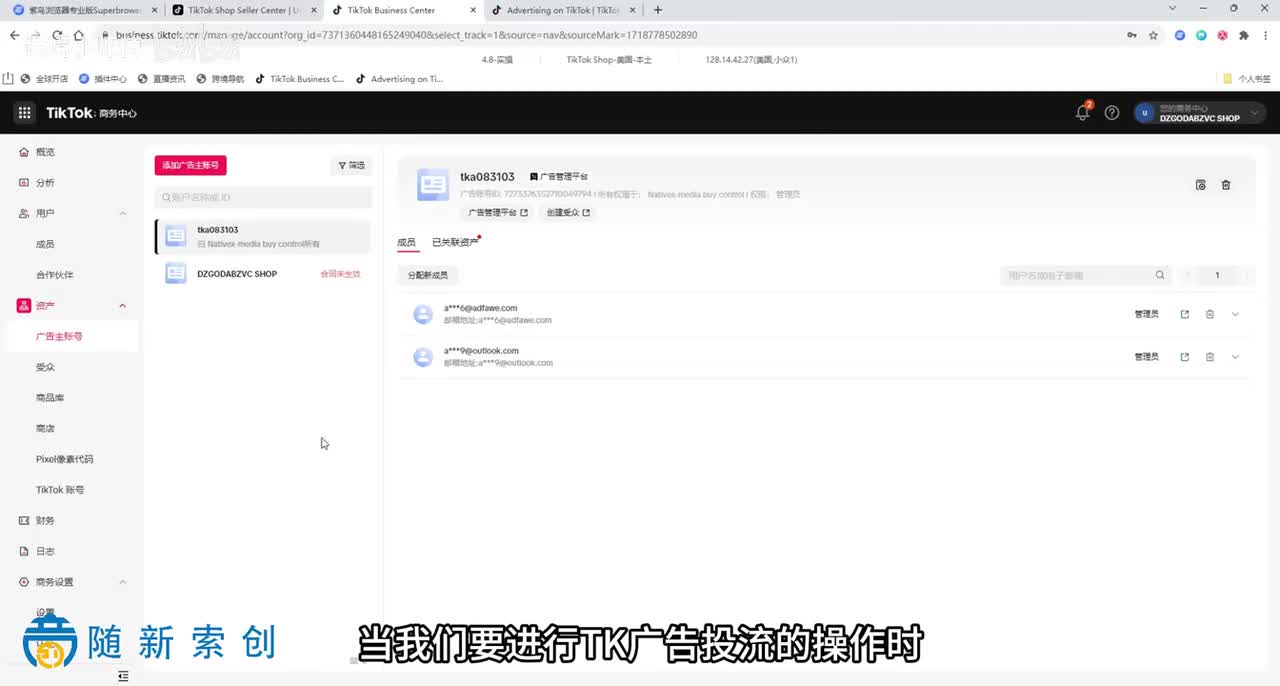Delete member a***9@outlook.com with trash icon
This screenshot has width=1280, height=686.
[1210, 357]
